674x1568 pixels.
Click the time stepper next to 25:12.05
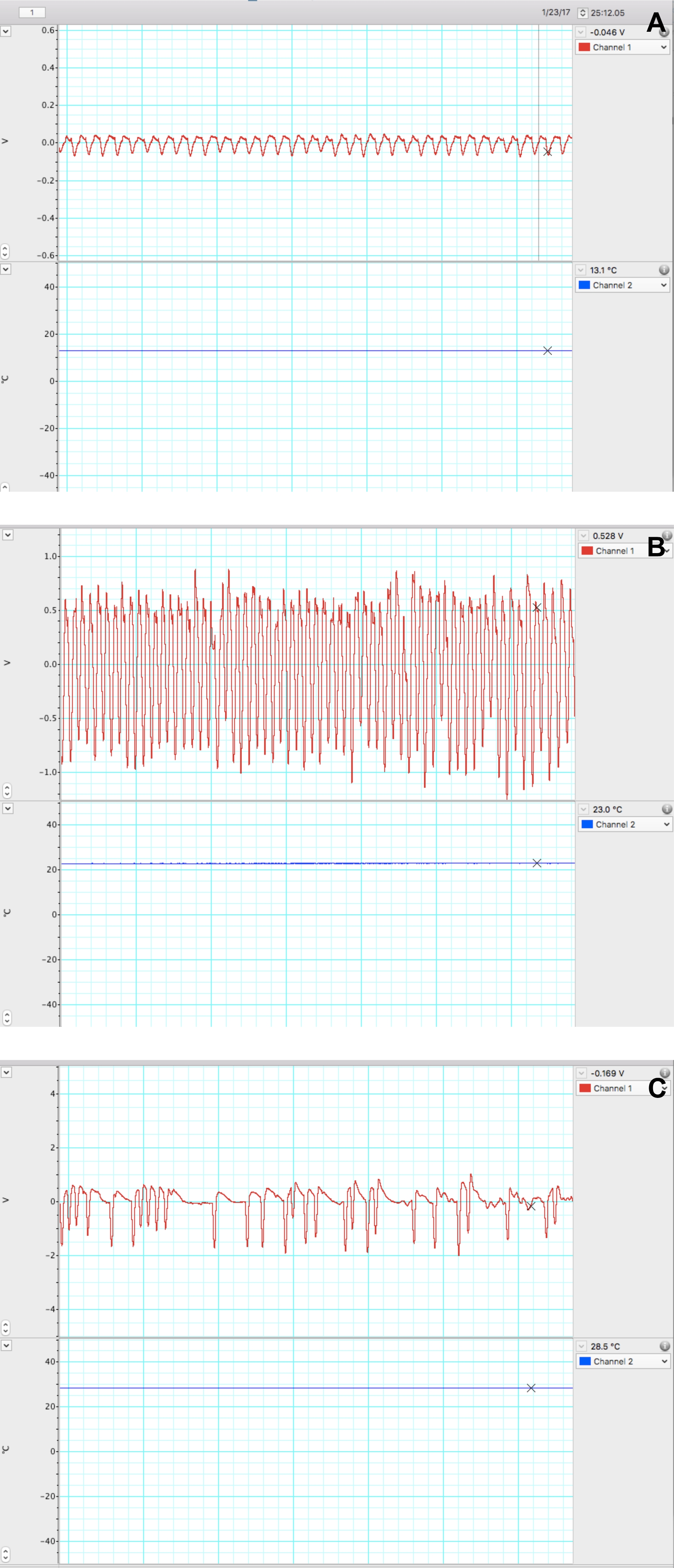pos(582,13)
